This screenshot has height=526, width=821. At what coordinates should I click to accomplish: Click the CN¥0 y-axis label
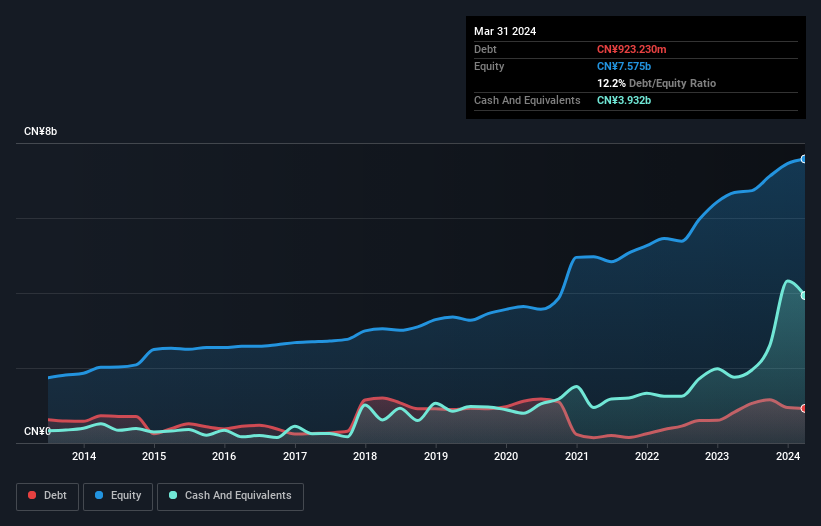[37, 431]
